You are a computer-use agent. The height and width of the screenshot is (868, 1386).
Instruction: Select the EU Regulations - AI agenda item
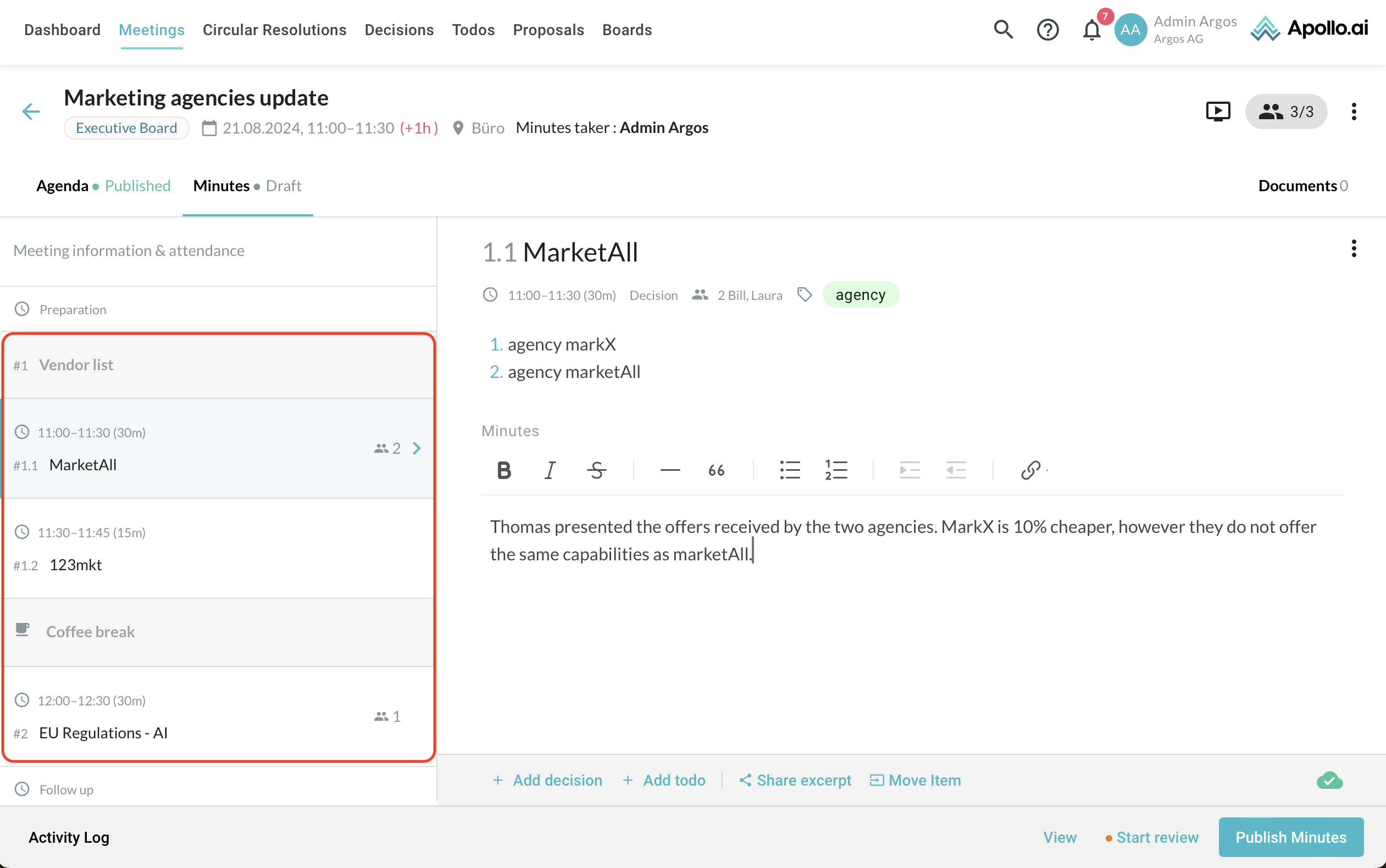click(103, 733)
